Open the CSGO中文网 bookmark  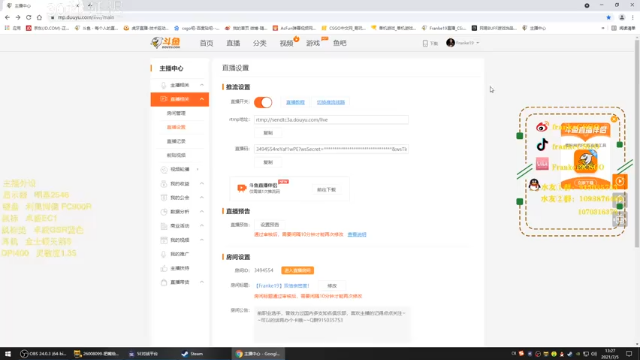[x=343, y=28]
